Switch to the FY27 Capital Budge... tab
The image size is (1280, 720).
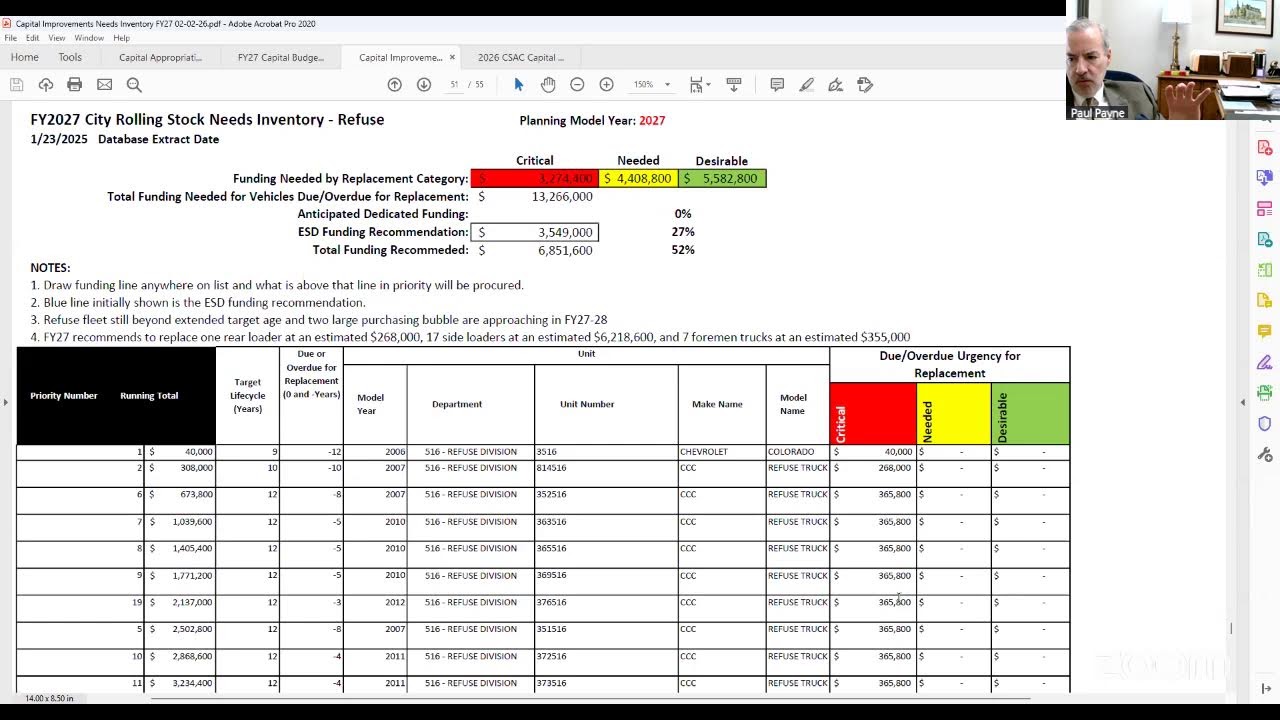[x=280, y=58]
